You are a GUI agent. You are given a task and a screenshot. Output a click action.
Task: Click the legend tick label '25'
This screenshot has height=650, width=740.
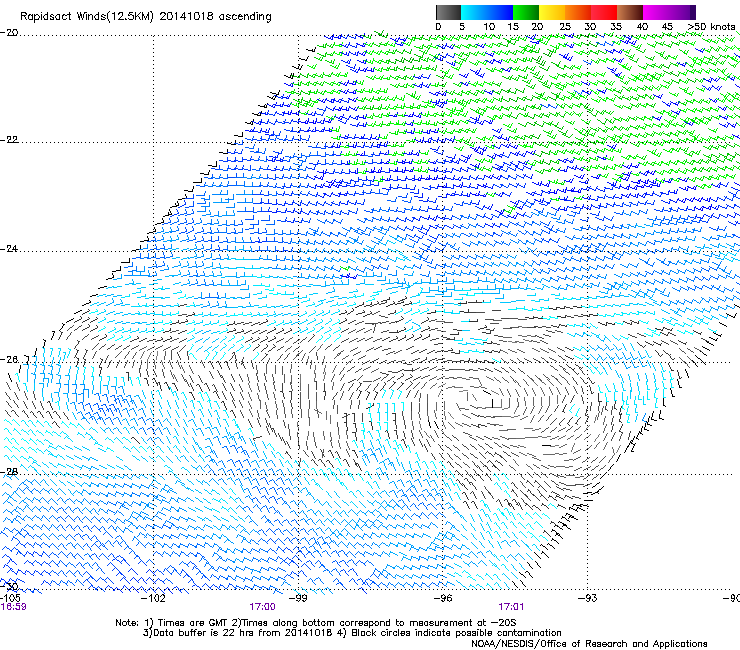tap(564, 27)
